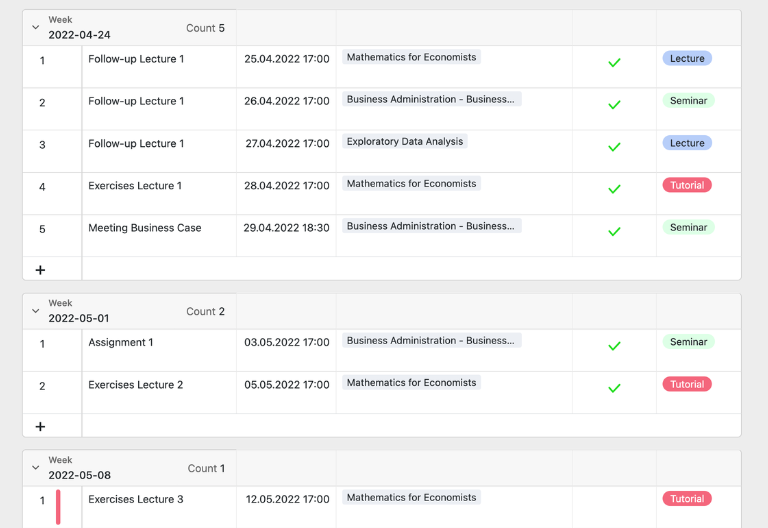Click the blue Lecture tag in row 1
The width and height of the screenshot is (768, 528).
[687, 58]
